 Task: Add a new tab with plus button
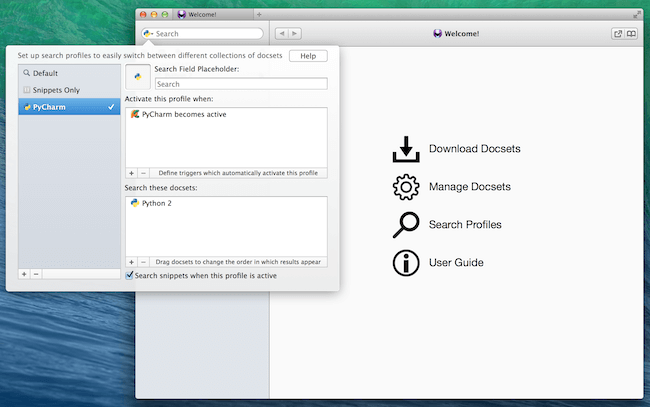point(259,15)
